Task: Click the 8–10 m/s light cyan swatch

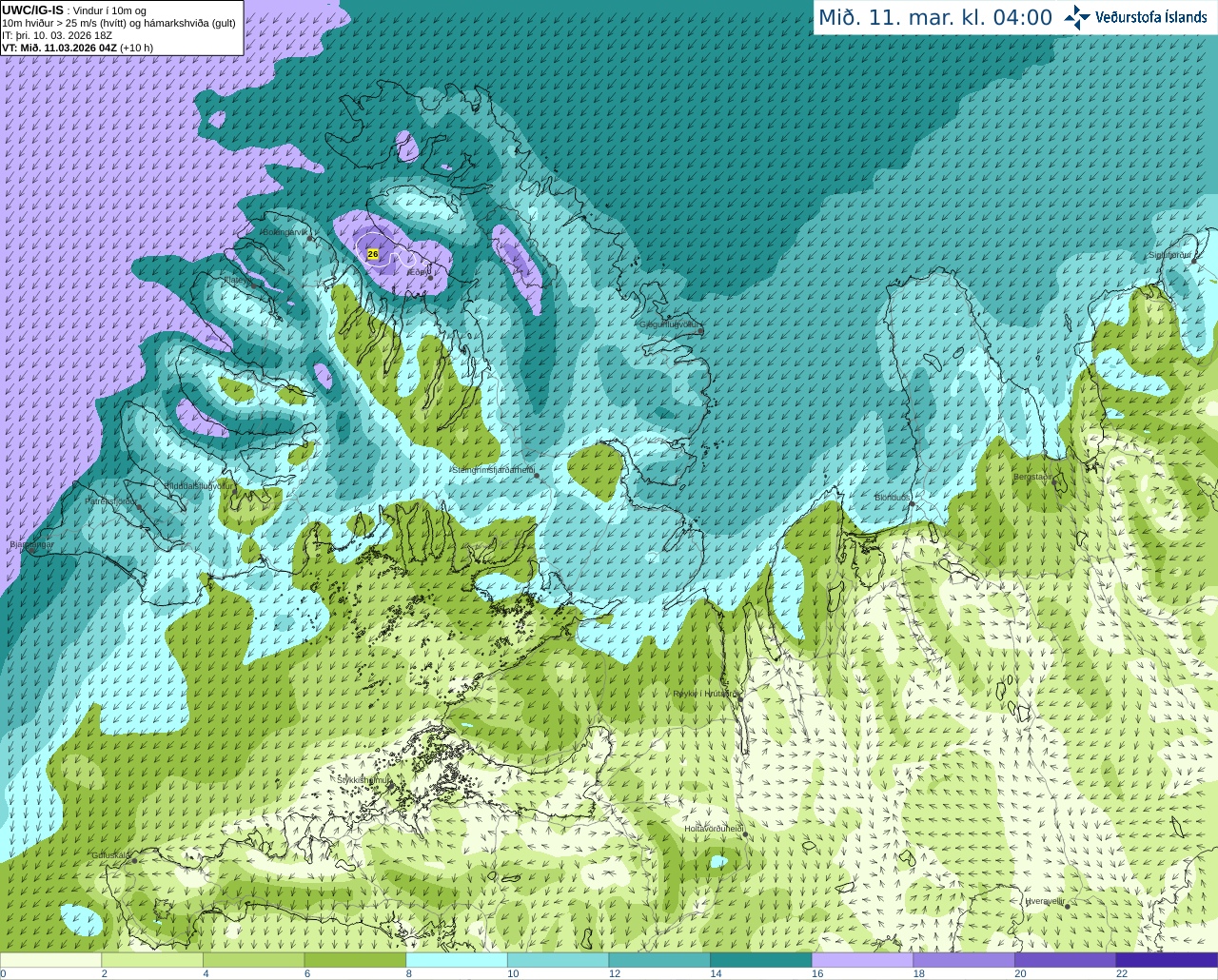Action: pyautogui.click(x=457, y=960)
